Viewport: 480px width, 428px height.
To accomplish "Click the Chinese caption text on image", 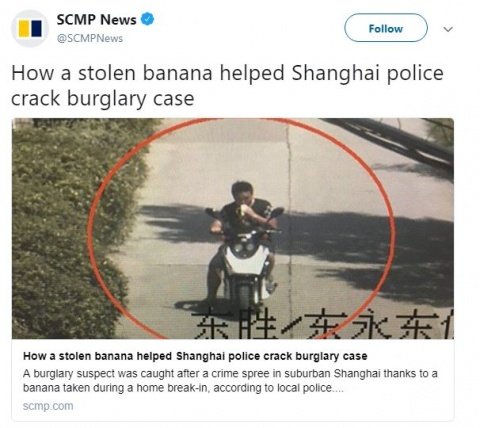I will tap(323, 323).
